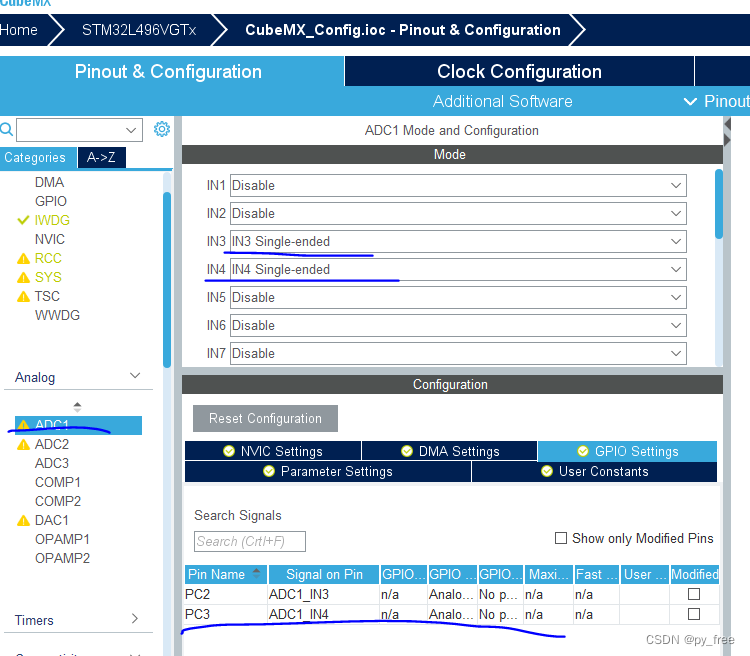Screen dimensions: 750x656
Task: Check Modified box for PC2 row
Action: (694, 594)
